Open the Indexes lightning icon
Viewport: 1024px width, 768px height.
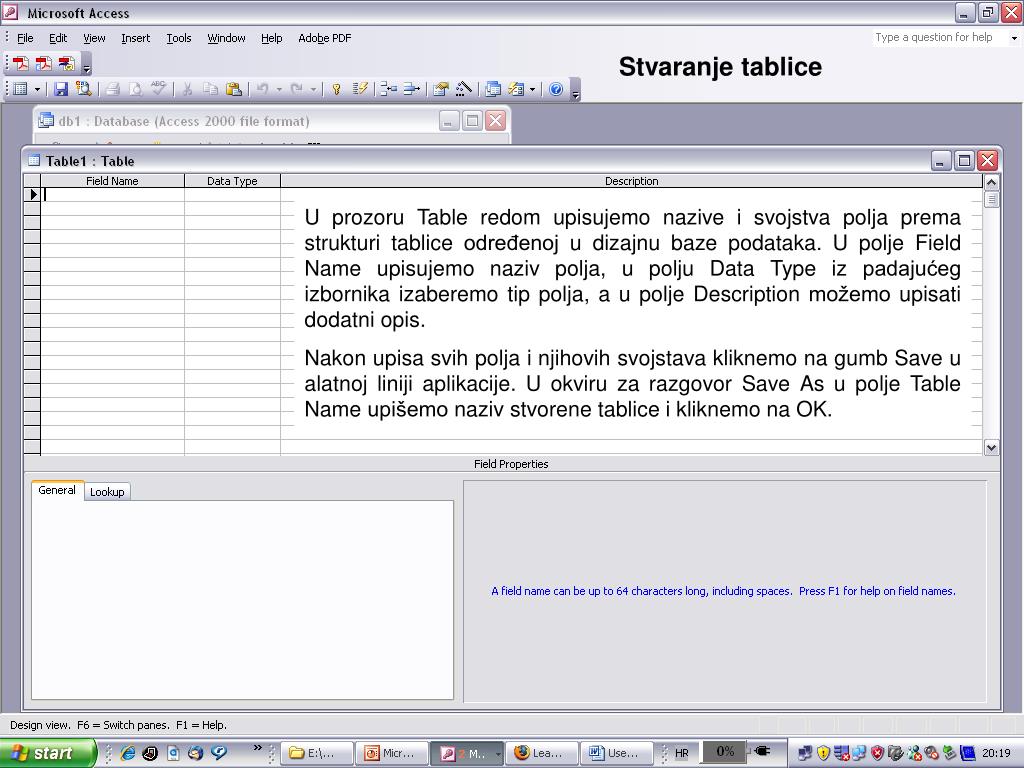coord(359,89)
